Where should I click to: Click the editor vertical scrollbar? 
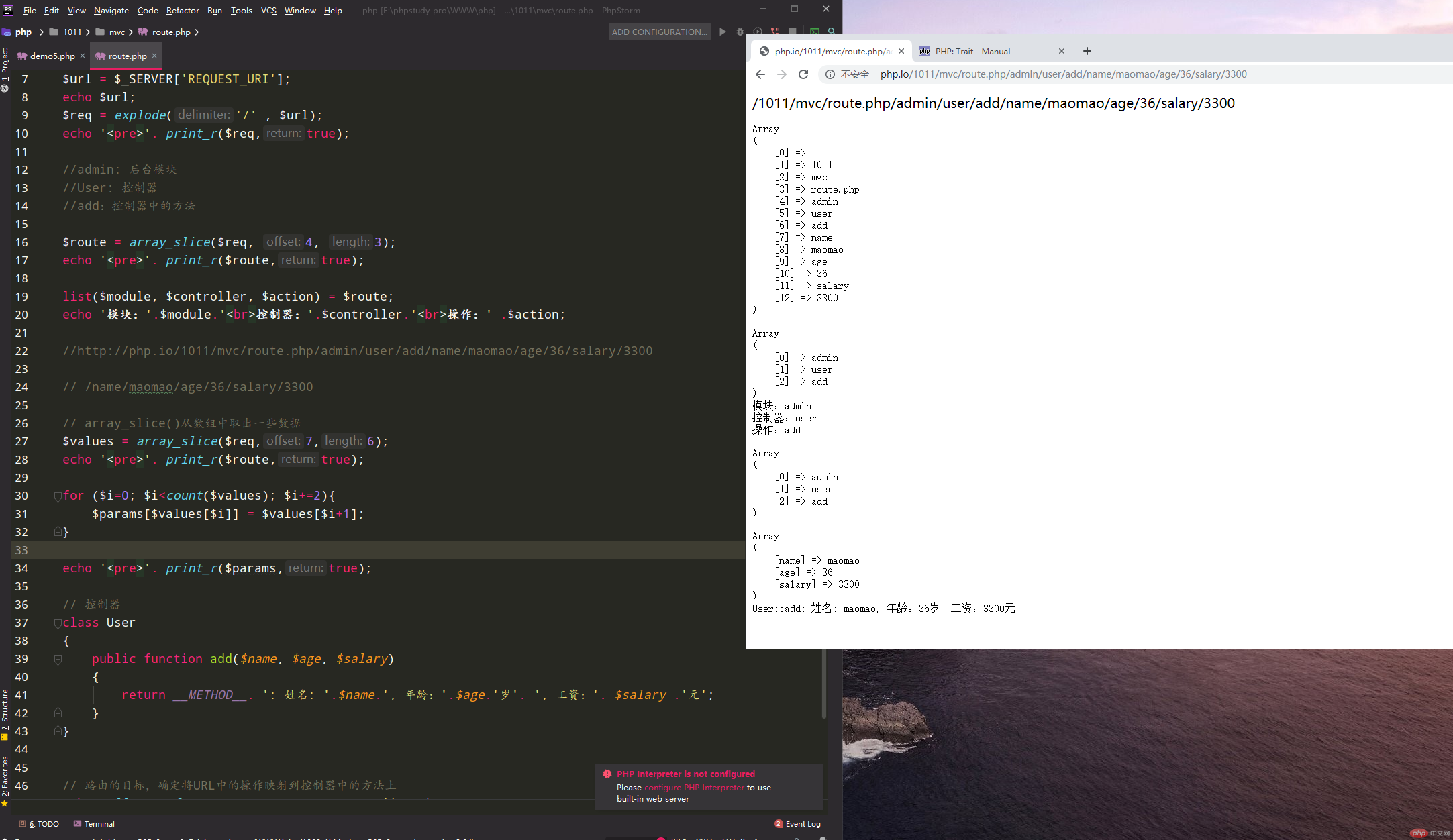(823, 684)
